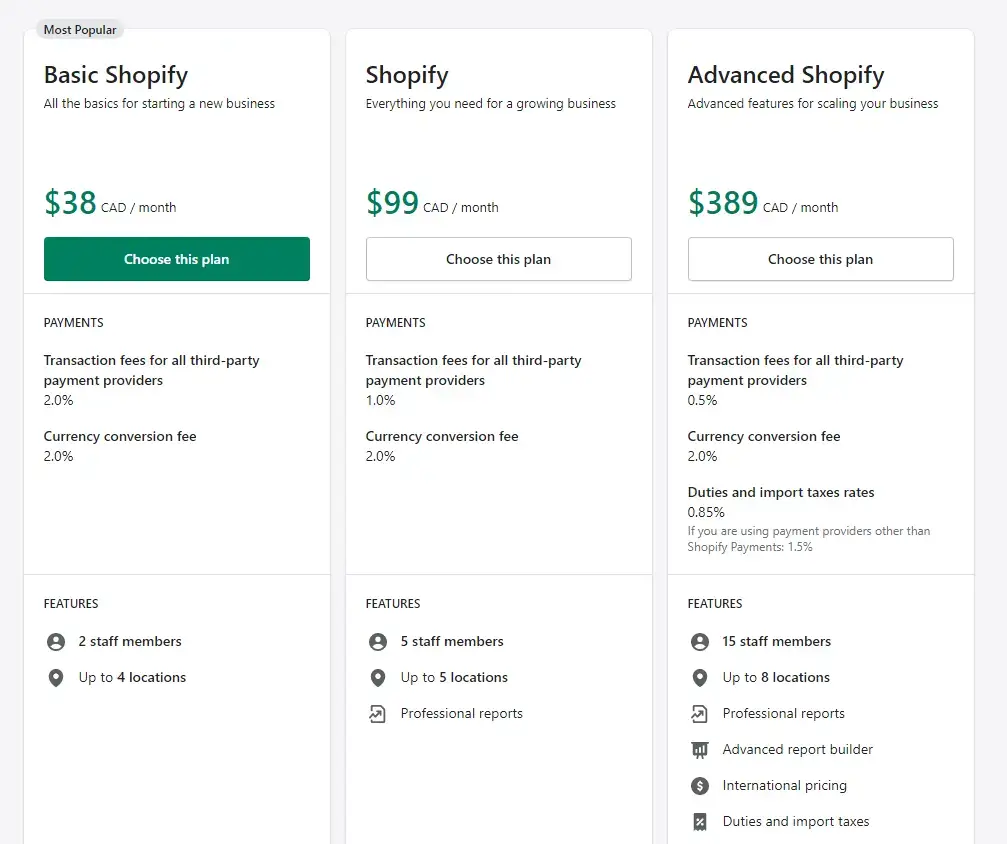
Task: Click the PAYMENTS label in the Basic Shopify card
Action: point(73,322)
